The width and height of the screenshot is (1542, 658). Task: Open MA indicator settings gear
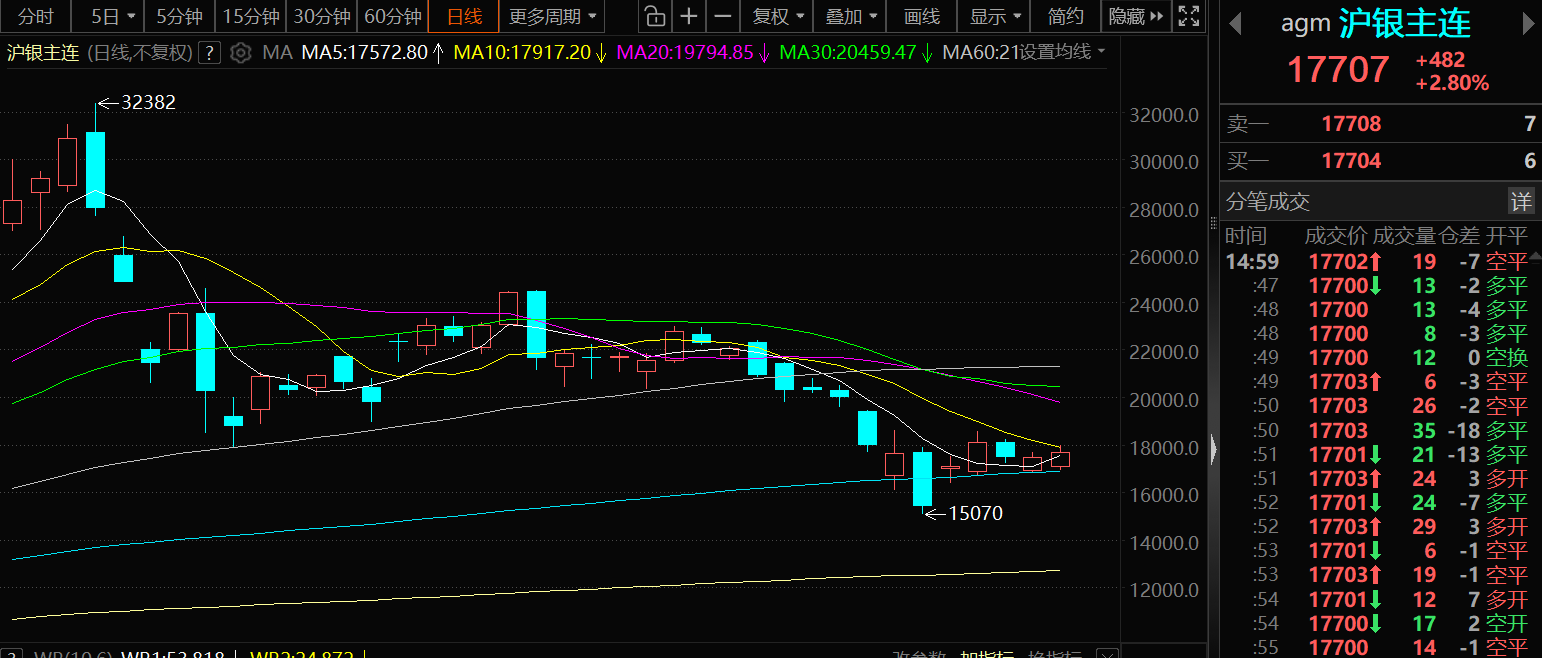pyautogui.click(x=240, y=53)
